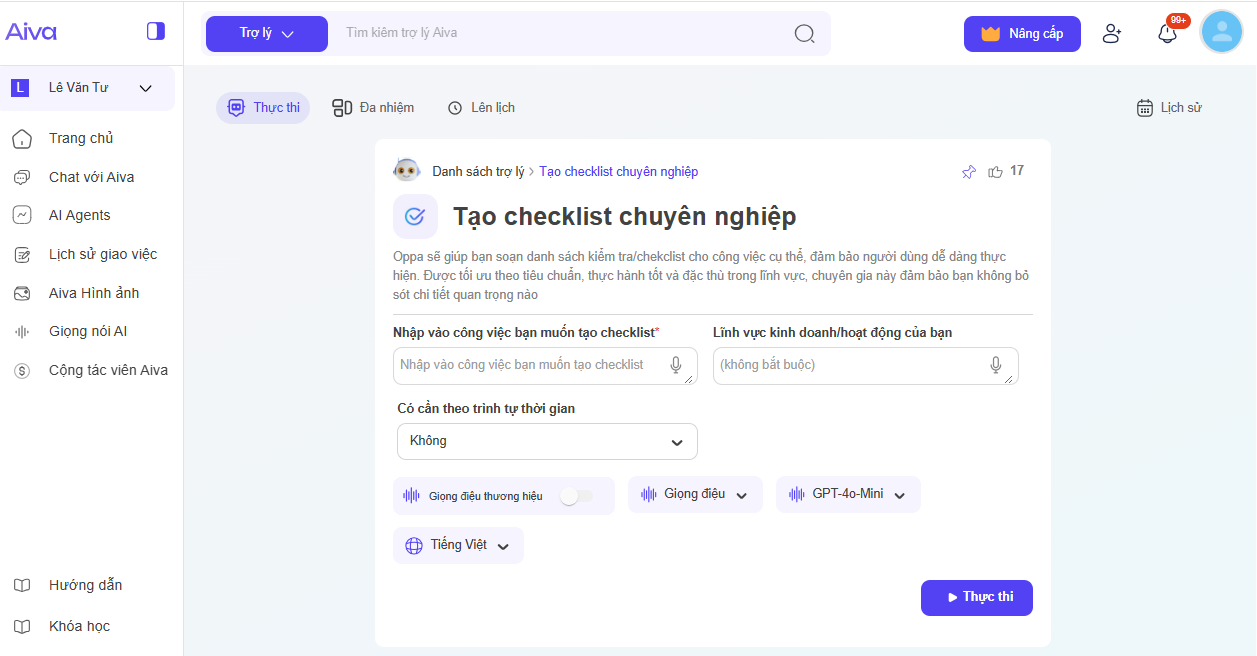Open notifications bell icon

click(x=1167, y=33)
